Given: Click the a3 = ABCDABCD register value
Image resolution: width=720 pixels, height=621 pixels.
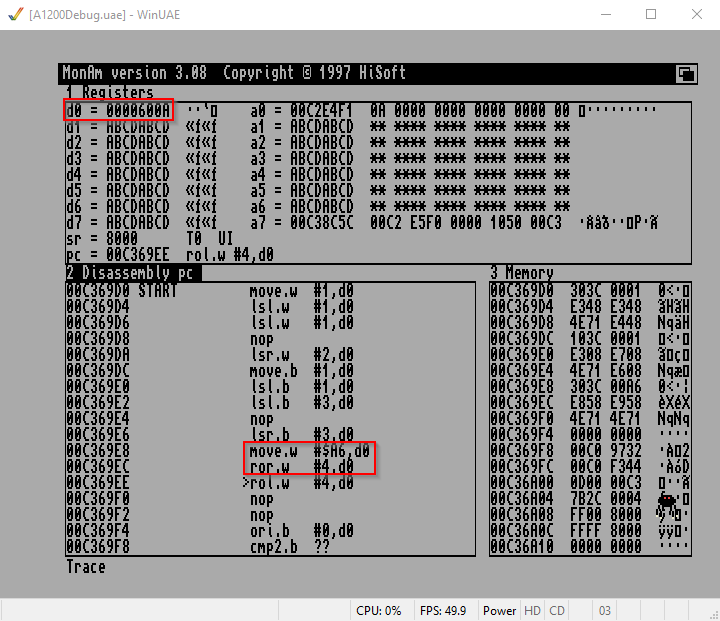Looking at the screenshot, I should pyautogui.click(x=302, y=158).
